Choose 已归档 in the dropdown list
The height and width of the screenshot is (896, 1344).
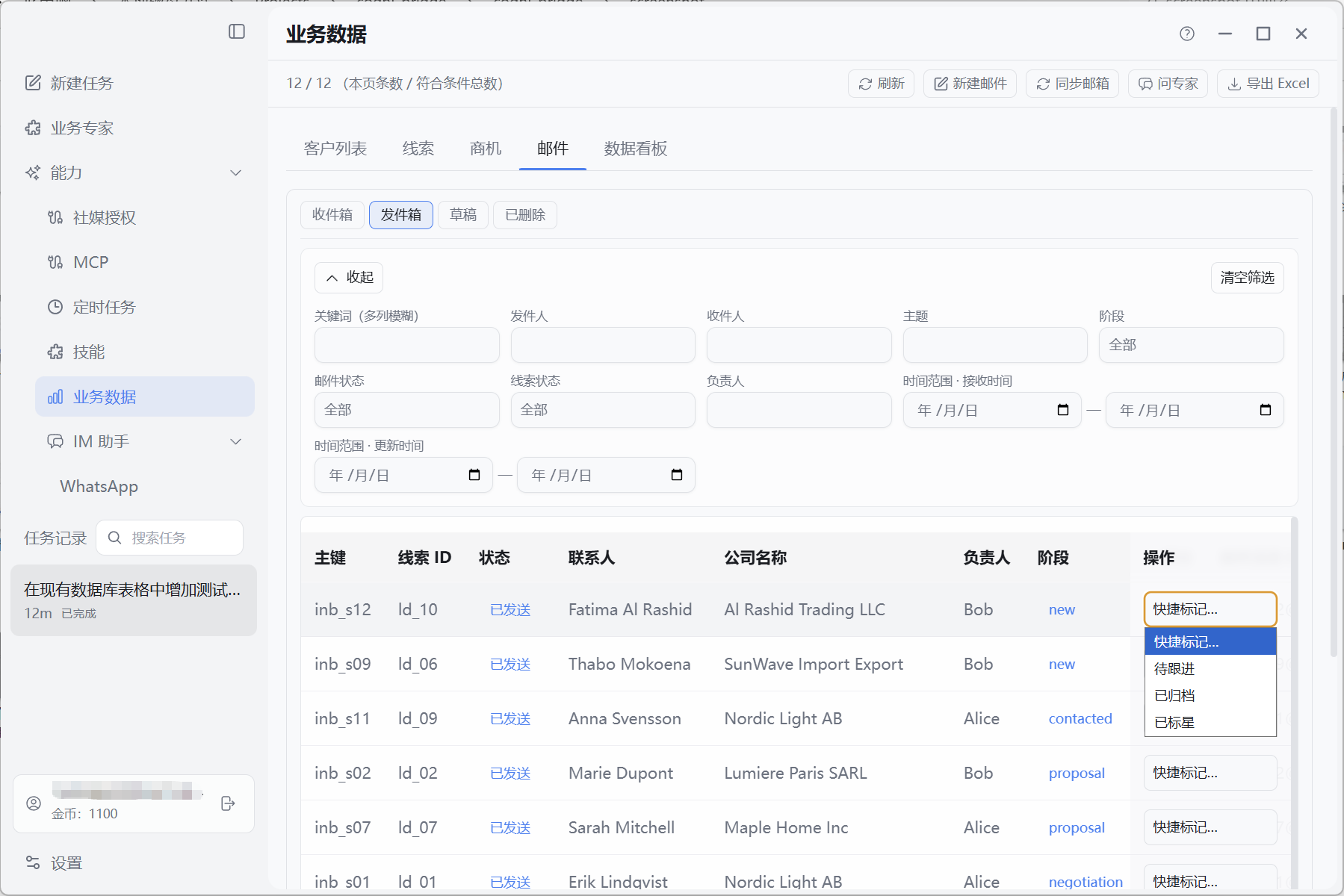1210,696
